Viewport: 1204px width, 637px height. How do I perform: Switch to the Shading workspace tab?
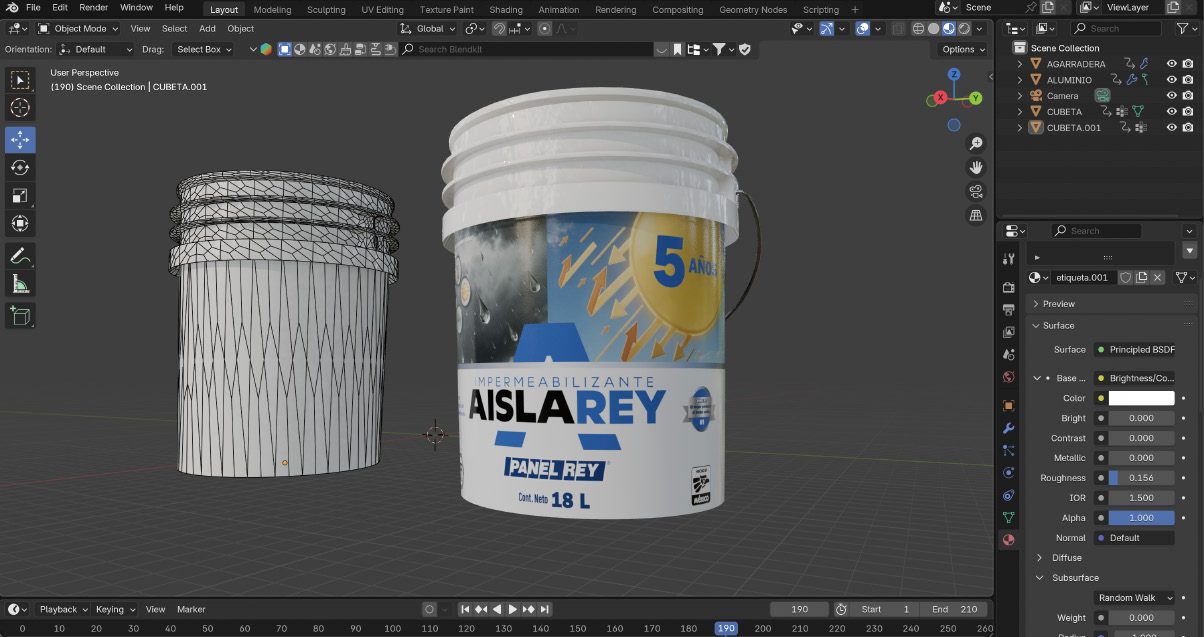click(x=506, y=9)
